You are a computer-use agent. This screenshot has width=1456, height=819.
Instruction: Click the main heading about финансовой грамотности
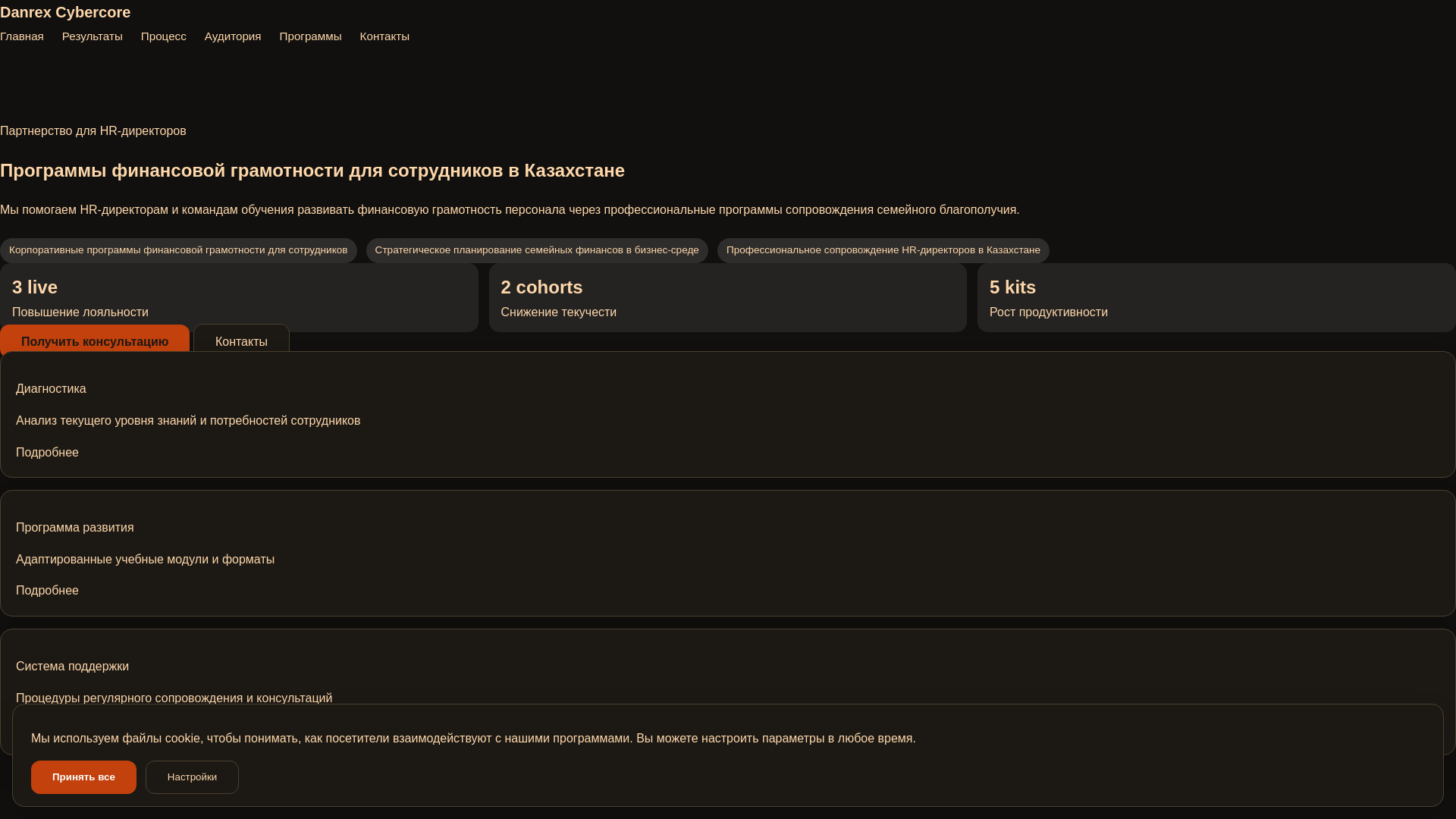(312, 171)
